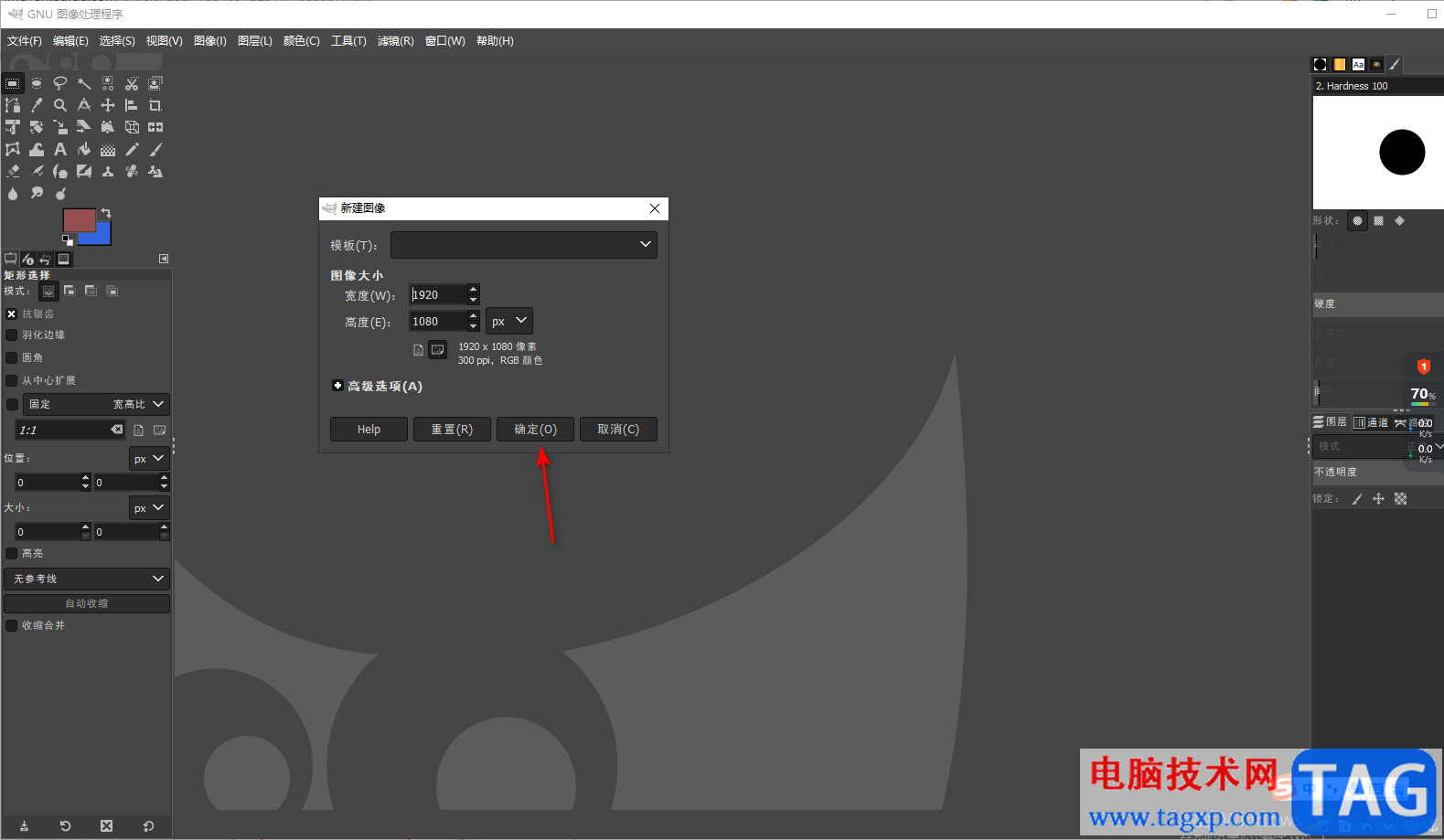Switch to the undo history tab

(x=45, y=260)
